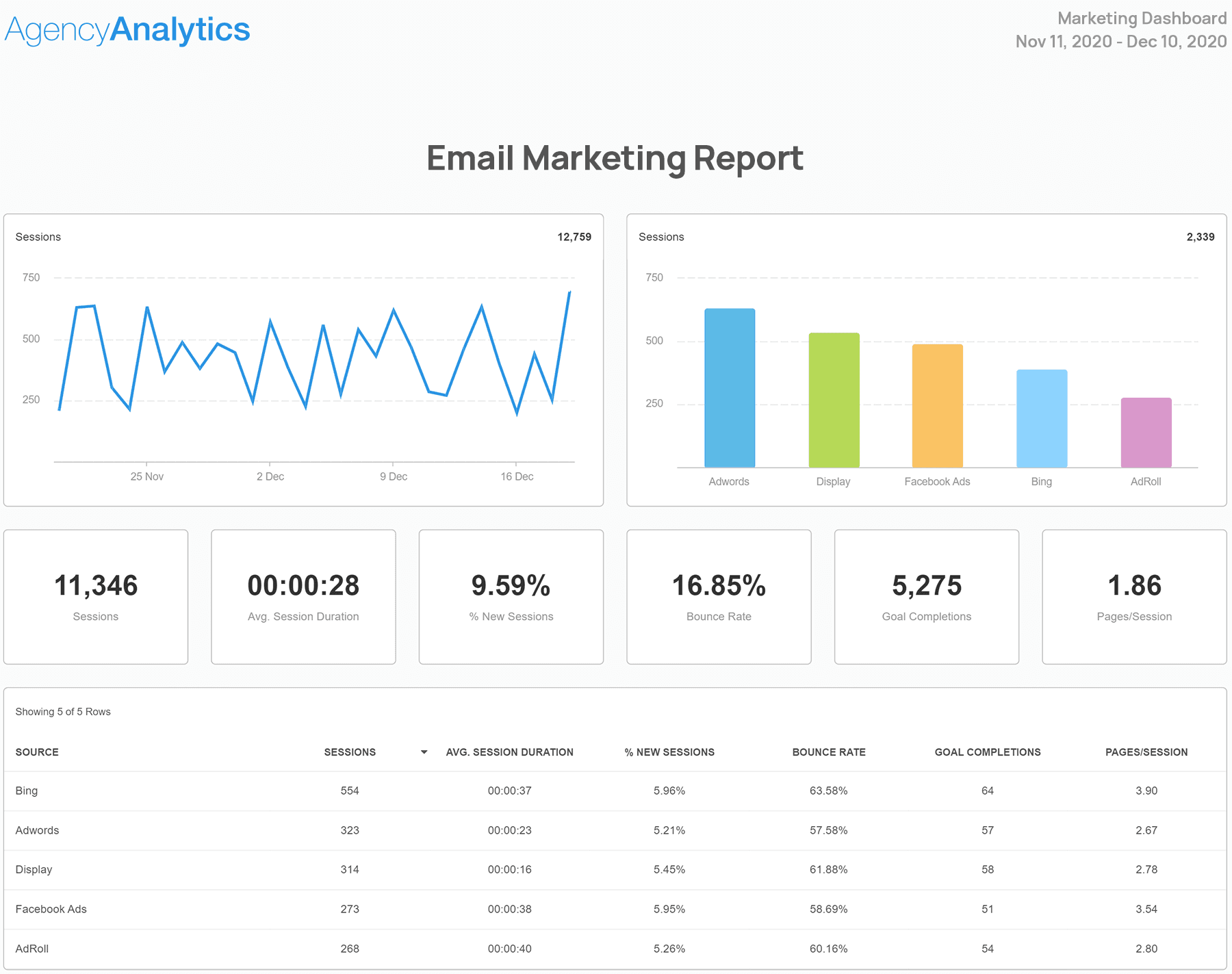Click the Email Marketing Report title
The width and height of the screenshot is (1232, 974).
point(615,158)
